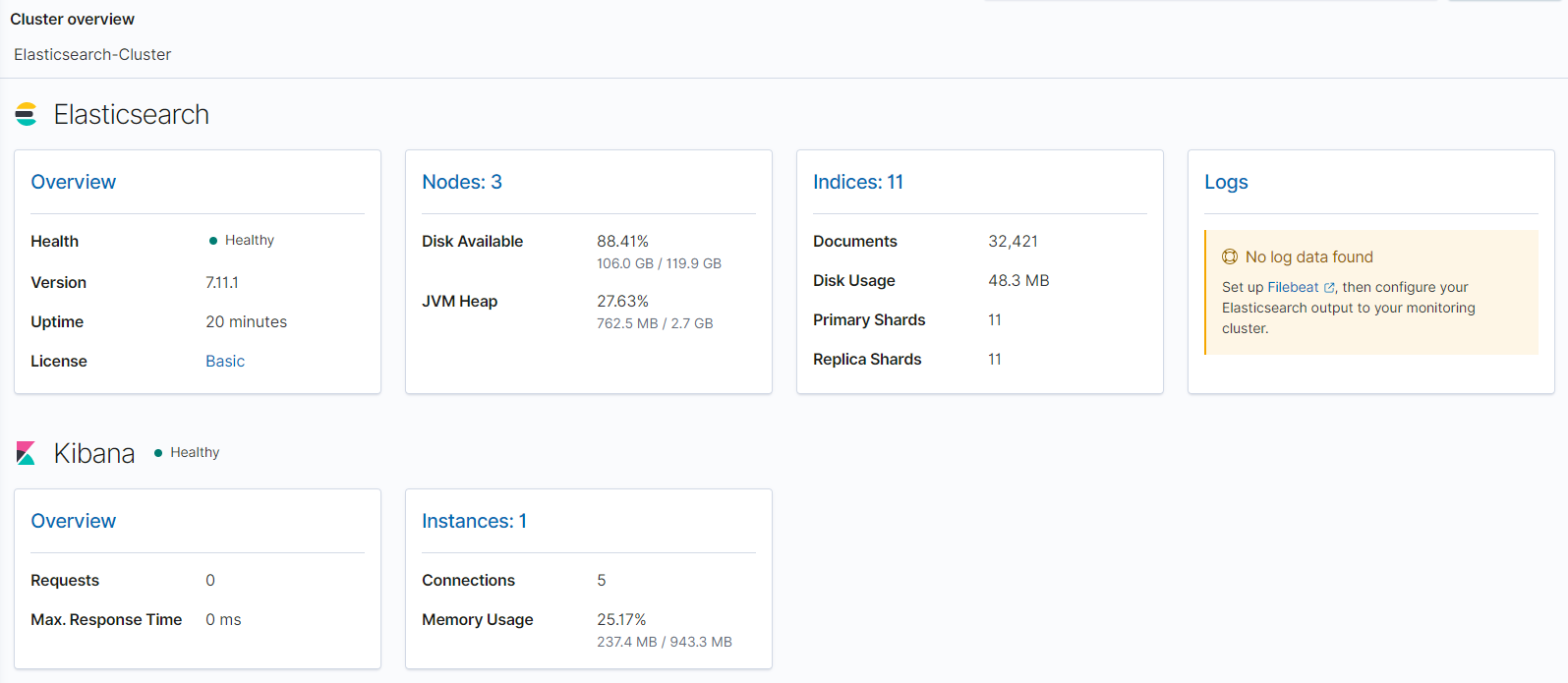This screenshot has height=683, width=1568.
Task: Click Healthy status text next to Kibana
Action: pos(195,452)
